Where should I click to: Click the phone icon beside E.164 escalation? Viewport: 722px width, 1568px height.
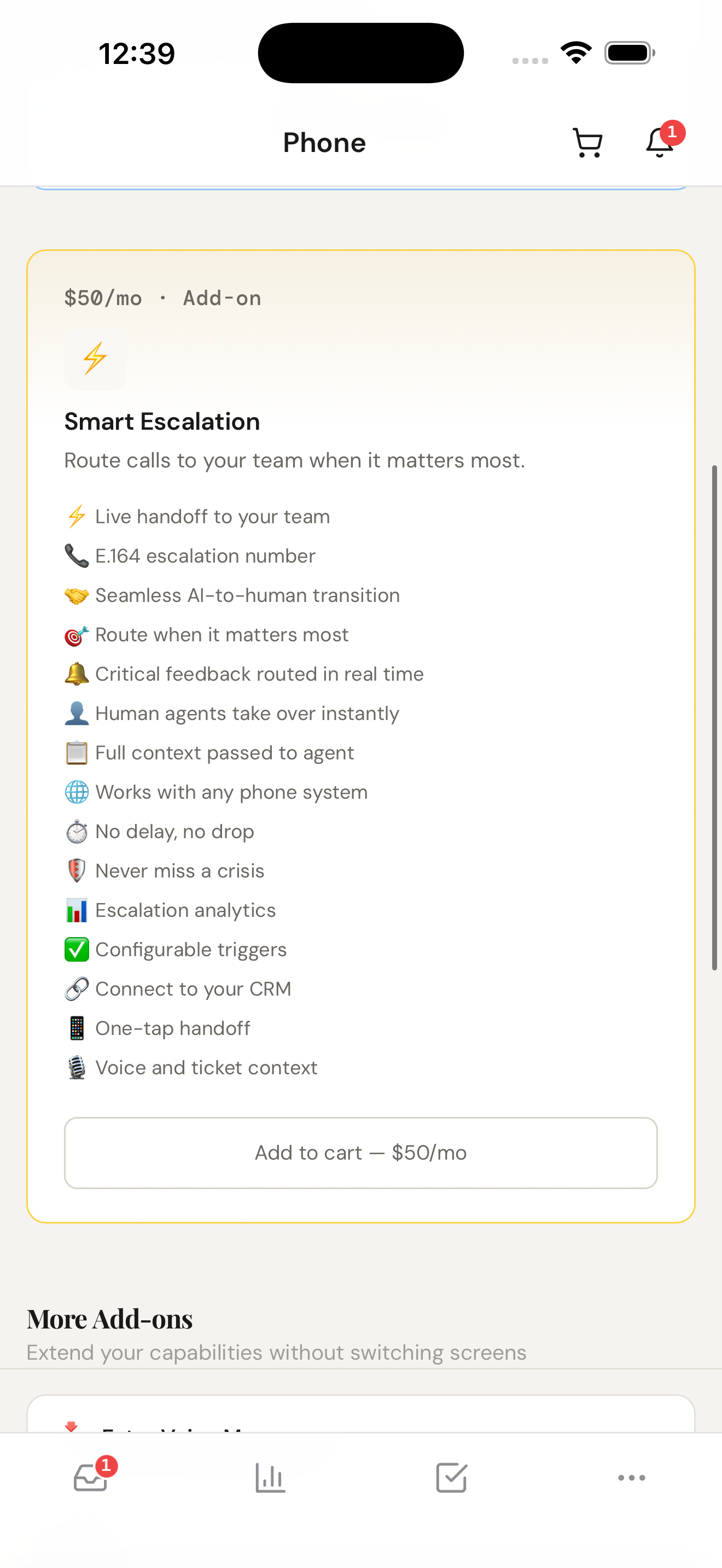tap(77, 555)
